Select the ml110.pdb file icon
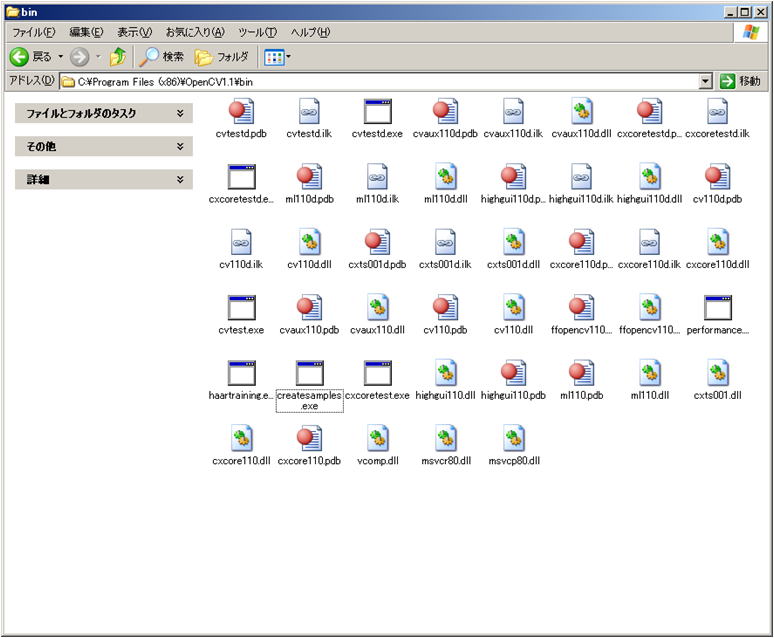The image size is (774, 638). [581, 373]
